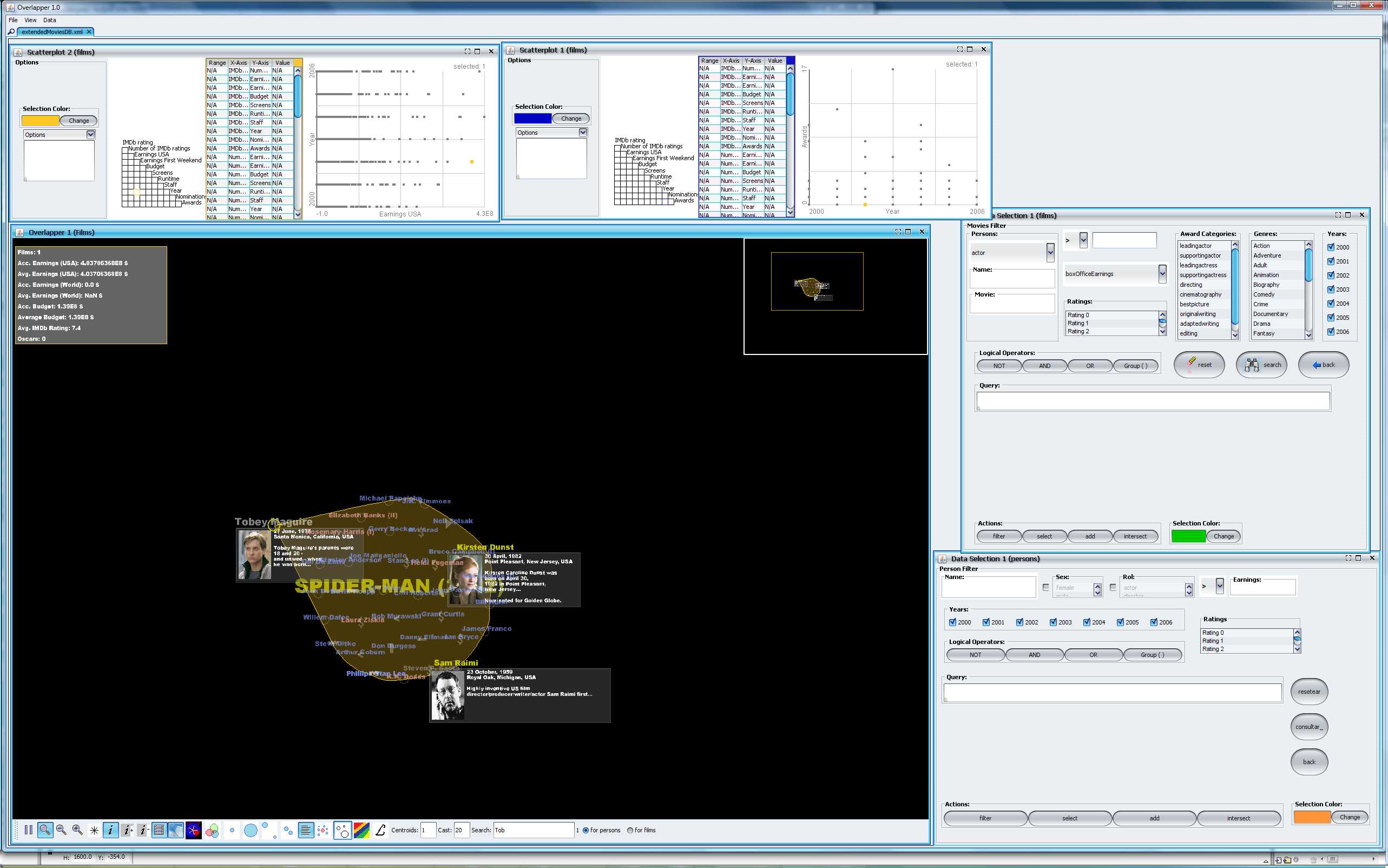Click the asterisk toolbar icon

click(x=94, y=830)
